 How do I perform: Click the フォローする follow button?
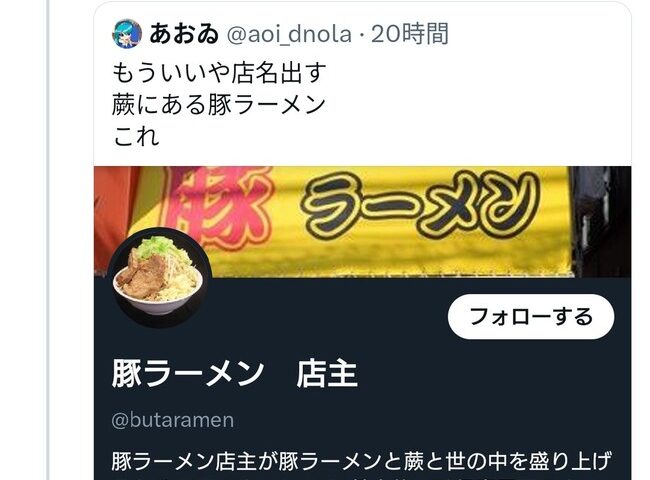click(x=531, y=317)
